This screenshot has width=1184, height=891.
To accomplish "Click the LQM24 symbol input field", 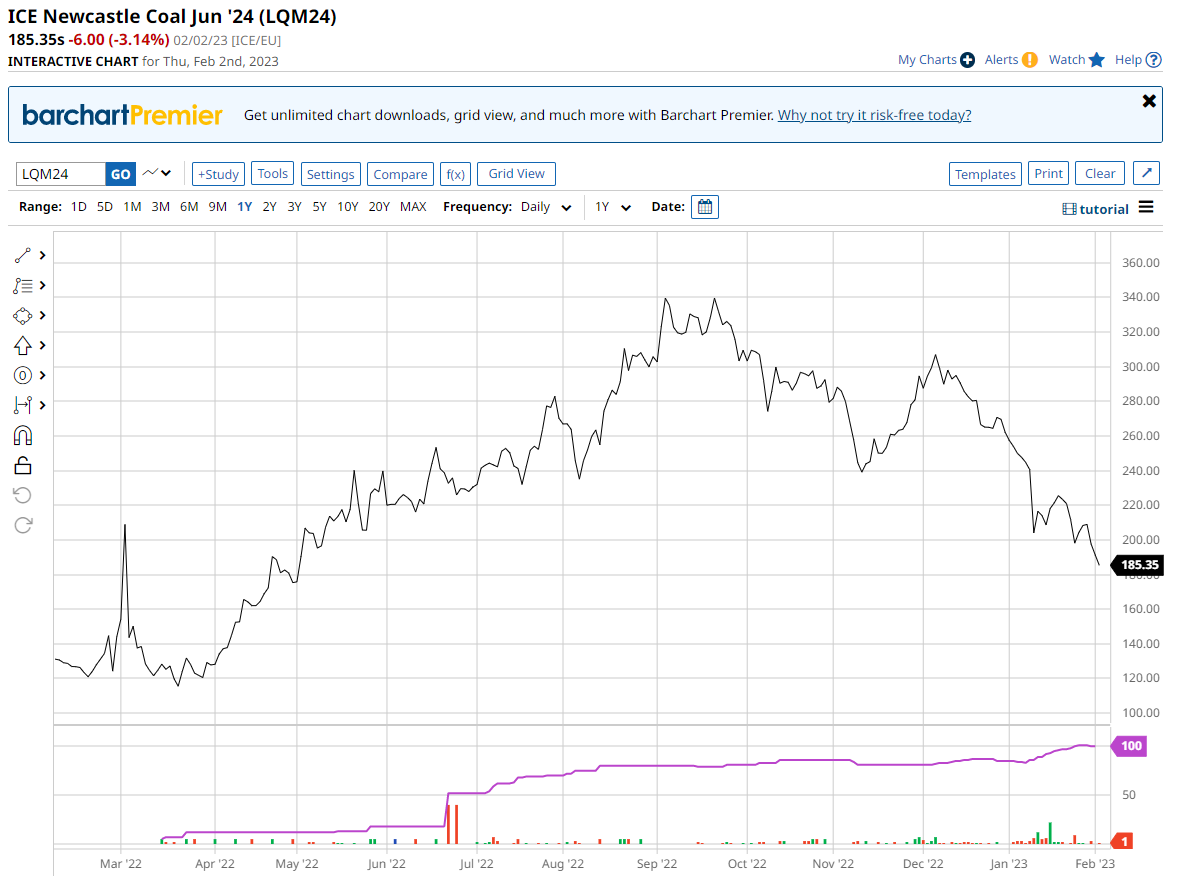I will pos(60,174).
